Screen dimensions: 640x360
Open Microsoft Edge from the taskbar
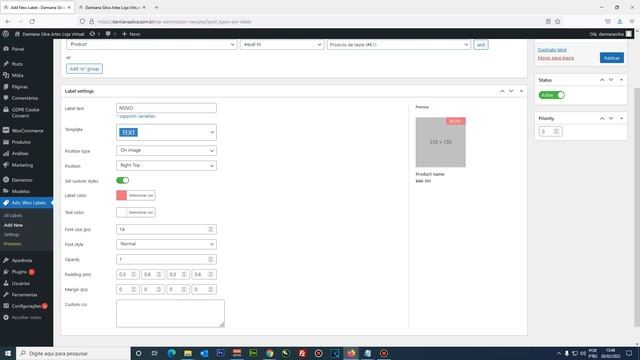[171, 353]
